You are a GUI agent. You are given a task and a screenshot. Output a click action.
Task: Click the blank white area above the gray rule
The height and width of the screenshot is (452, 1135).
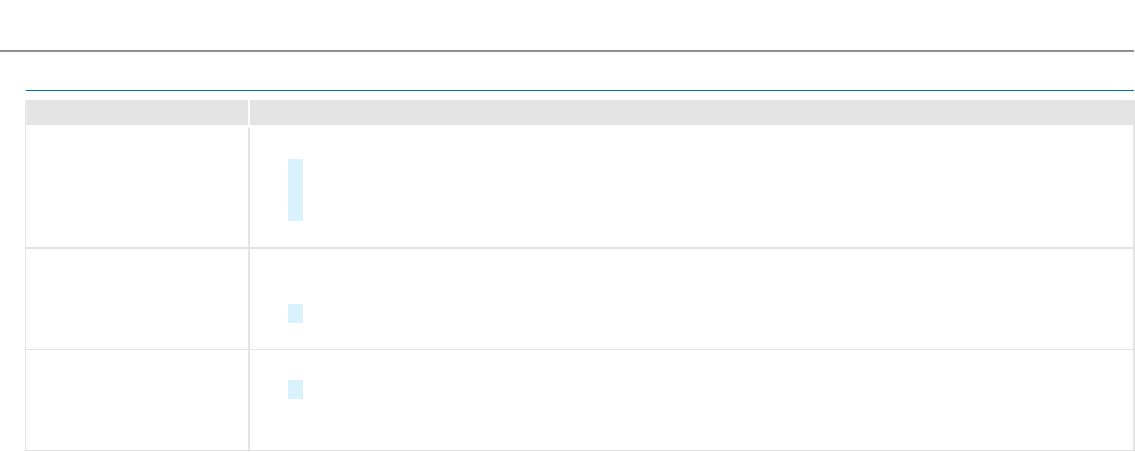567,24
